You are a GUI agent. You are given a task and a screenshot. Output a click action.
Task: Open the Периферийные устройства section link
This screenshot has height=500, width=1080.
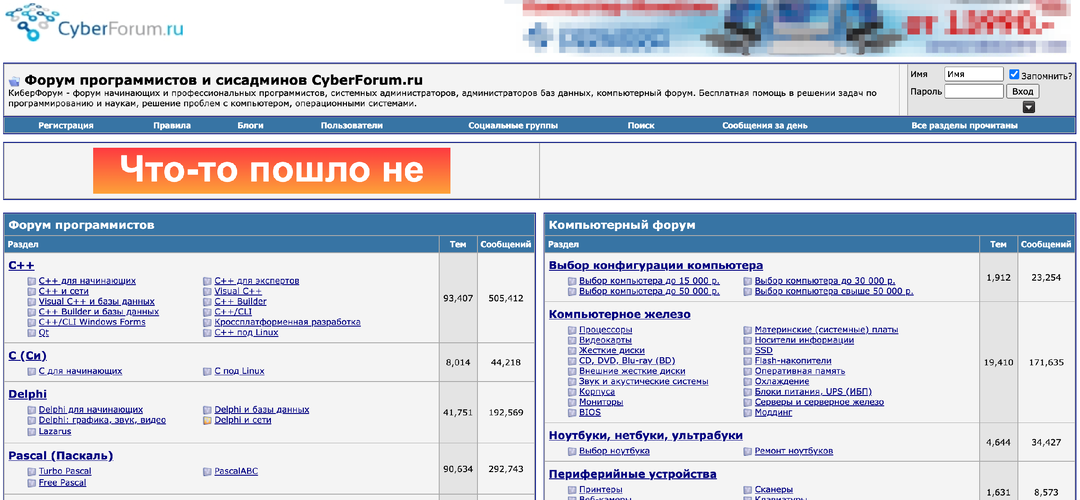pos(633,475)
